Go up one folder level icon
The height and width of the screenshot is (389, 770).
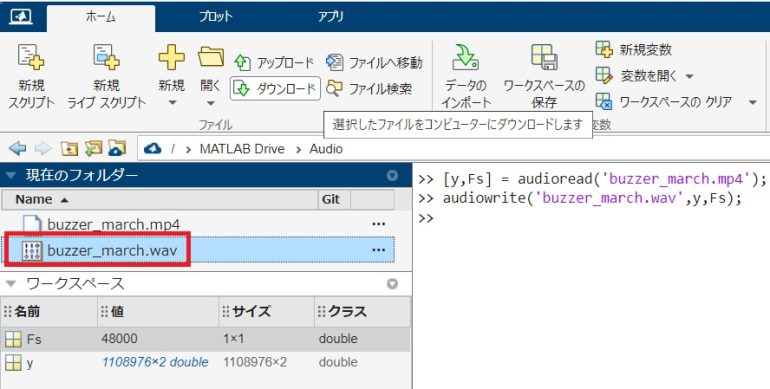coord(69,148)
